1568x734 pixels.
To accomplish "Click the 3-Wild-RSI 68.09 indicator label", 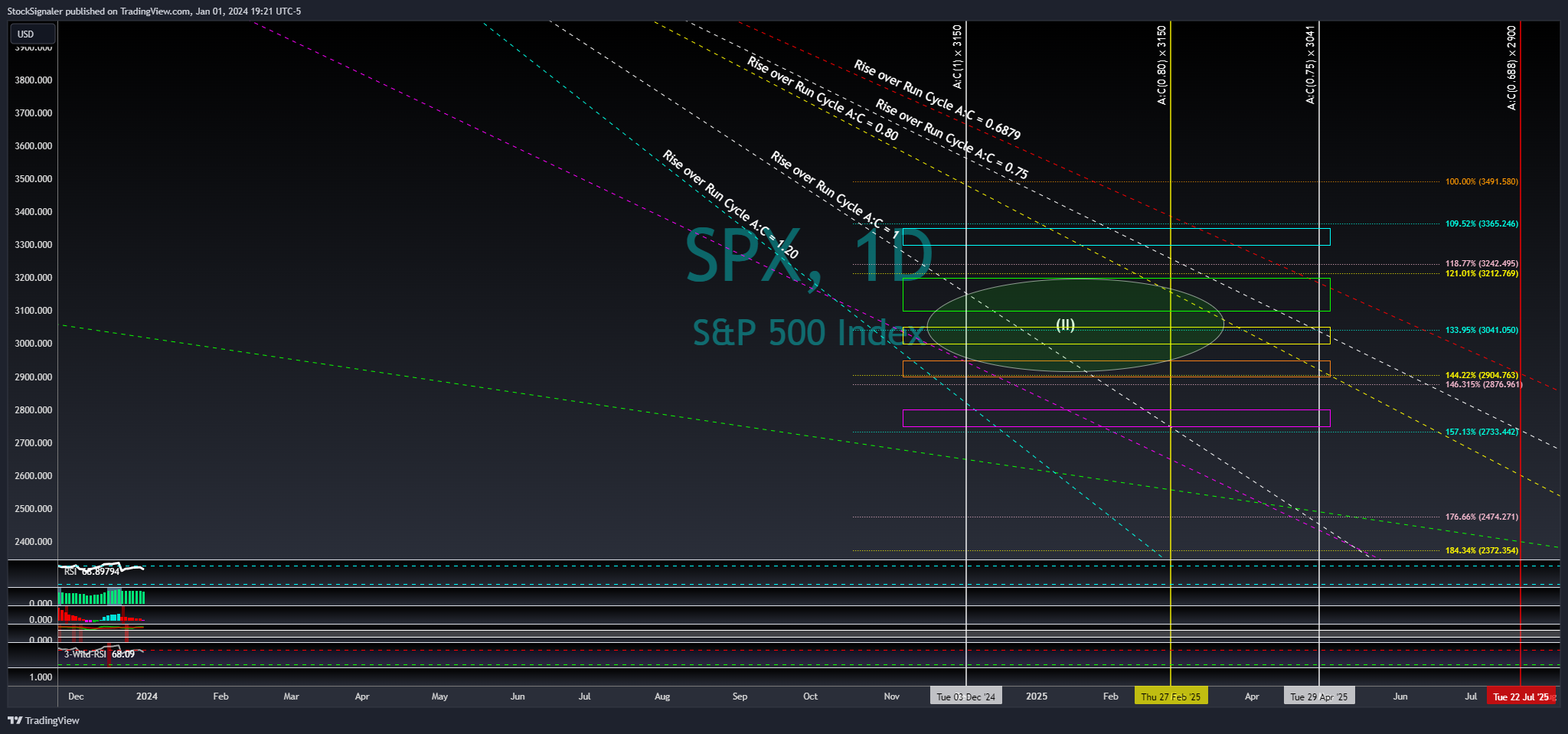I will pyautogui.click(x=100, y=654).
